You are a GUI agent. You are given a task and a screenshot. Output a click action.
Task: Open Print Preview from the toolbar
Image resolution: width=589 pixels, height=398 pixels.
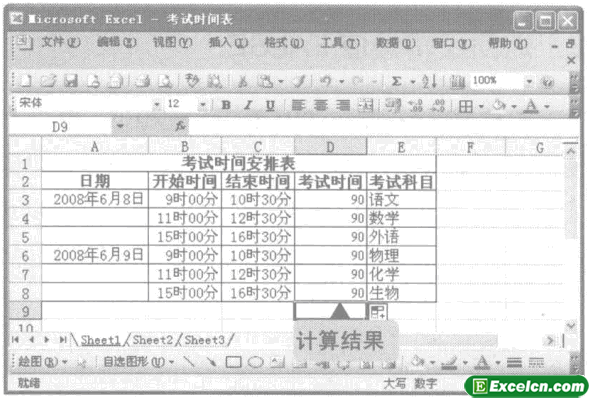(x=165, y=81)
